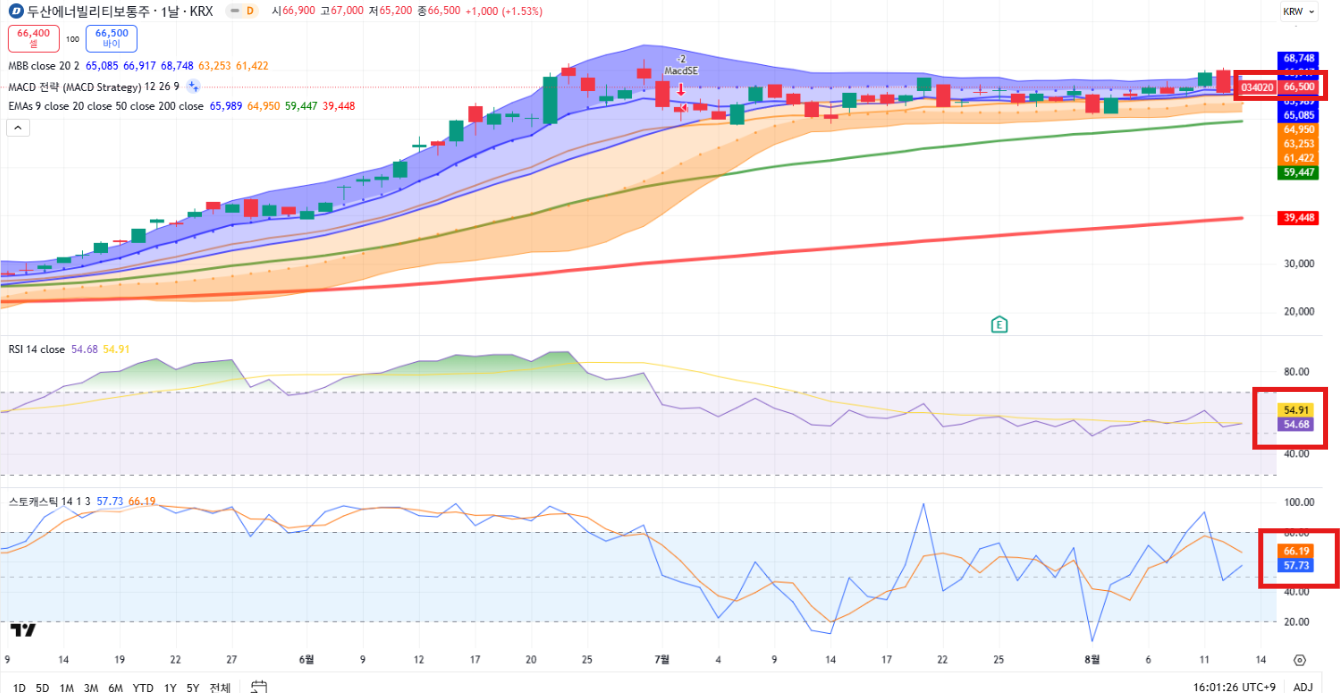Screen dimensions: 1340x693
Task: Click the 8월 label on time axis
Action: pyautogui.click(x=1091, y=660)
